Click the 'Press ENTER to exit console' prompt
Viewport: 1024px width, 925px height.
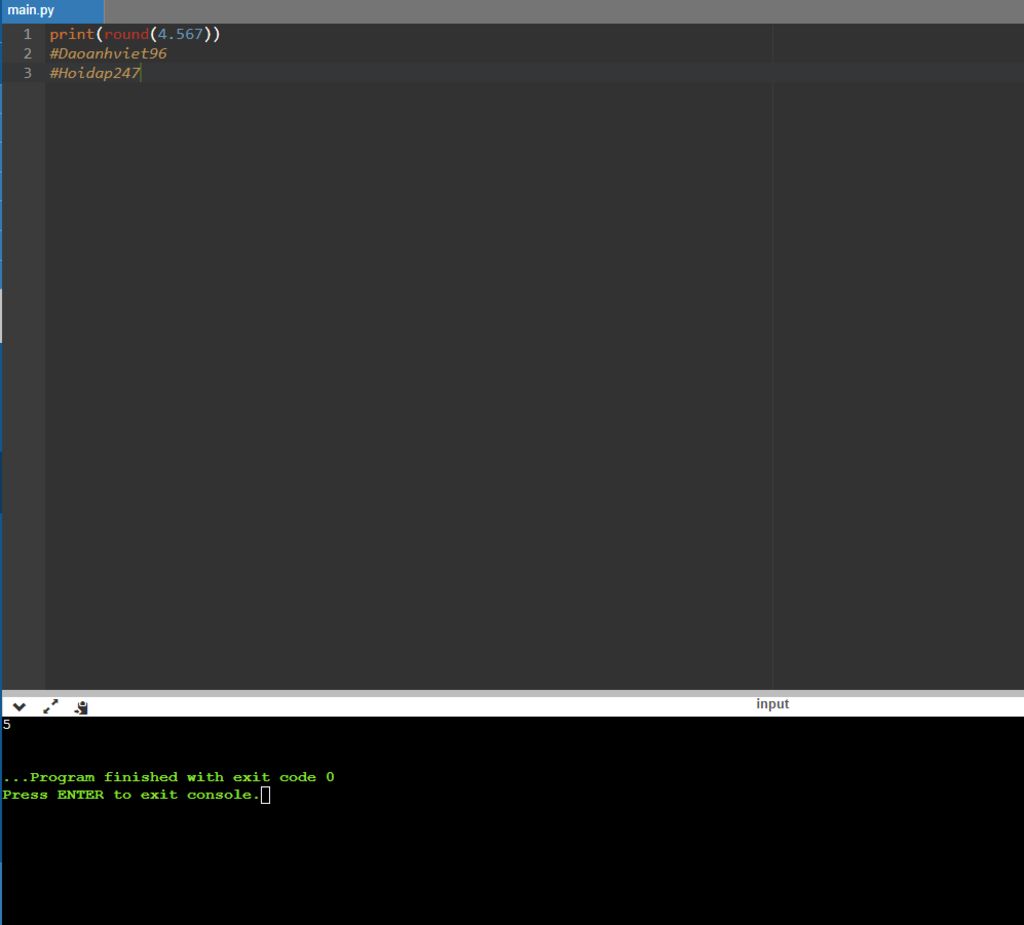pyautogui.click(x=130, y=795)
